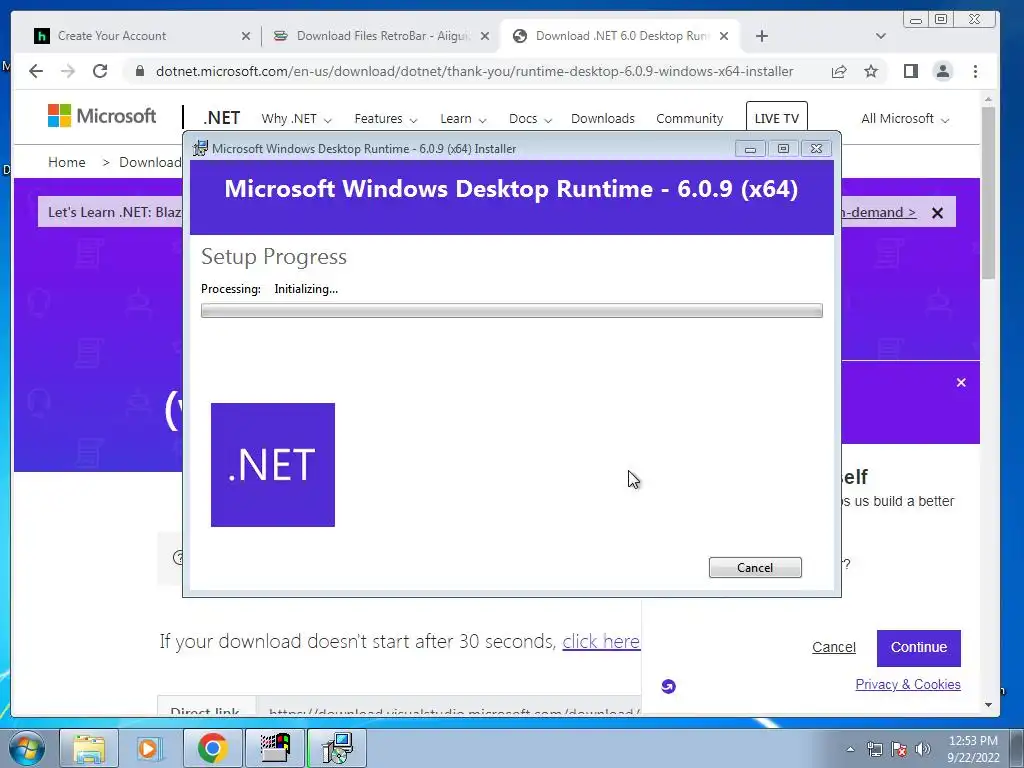Image resolution: width=1024 pixels, height=768 pixels.
Task: Open volume speaker tray icon
Action: tap(923, 749)
